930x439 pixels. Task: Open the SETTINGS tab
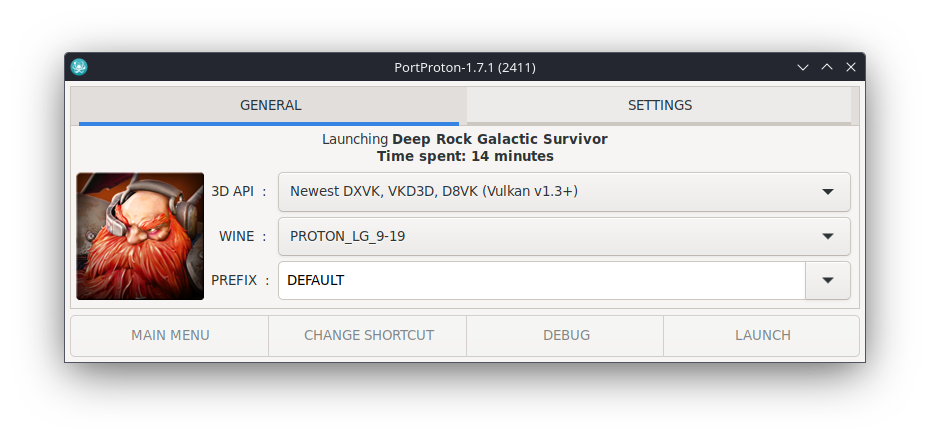click(659, 105)
